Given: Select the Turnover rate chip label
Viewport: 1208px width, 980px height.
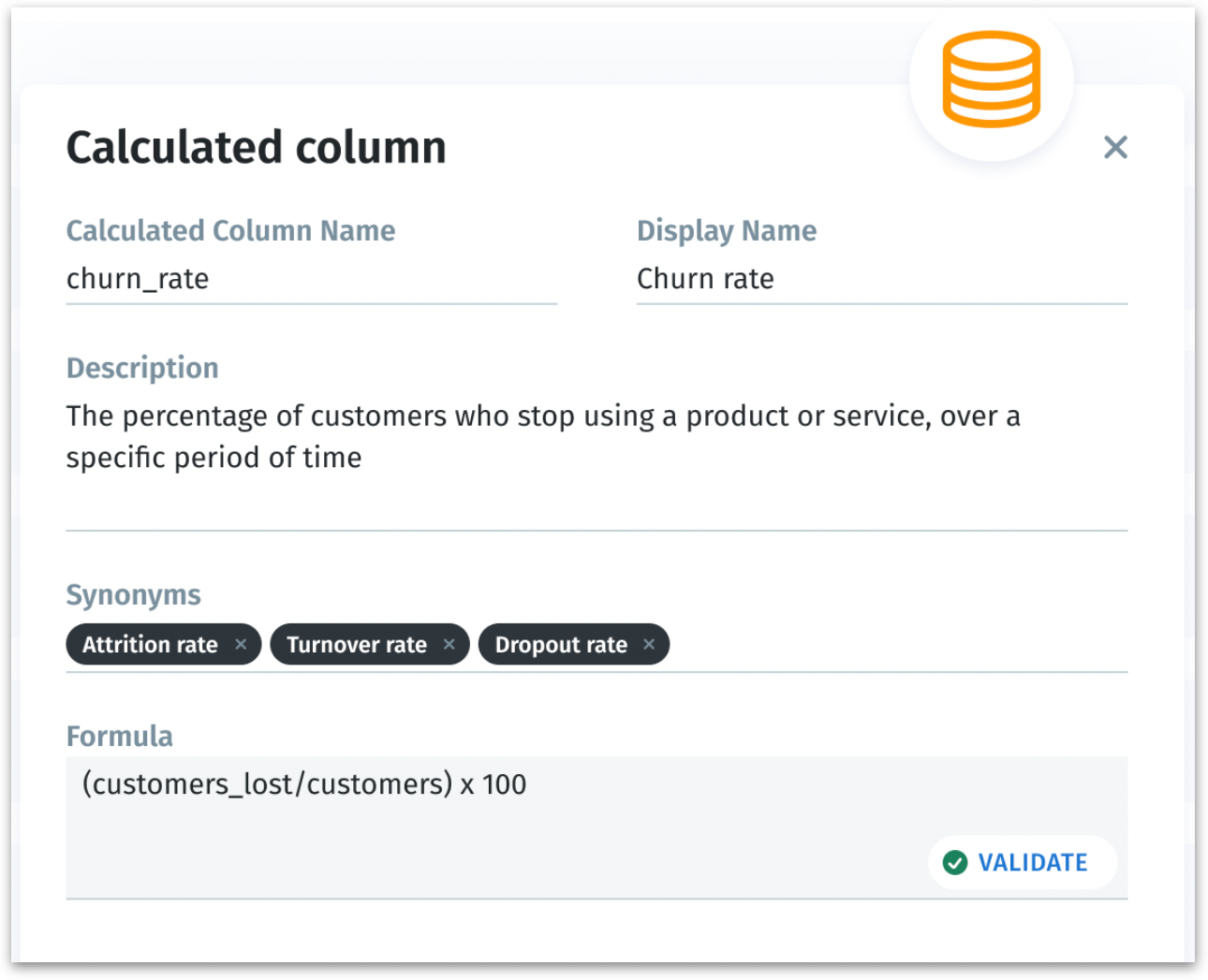Looking at the screenshot, I should pos(356,645).
